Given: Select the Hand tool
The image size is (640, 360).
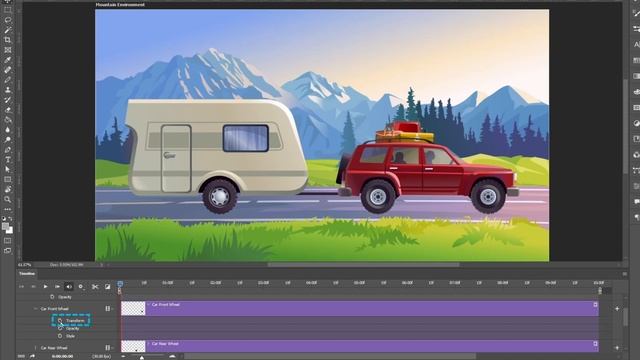Looking at the screenshot, I should pyautogui.click(x=7, y=189).
